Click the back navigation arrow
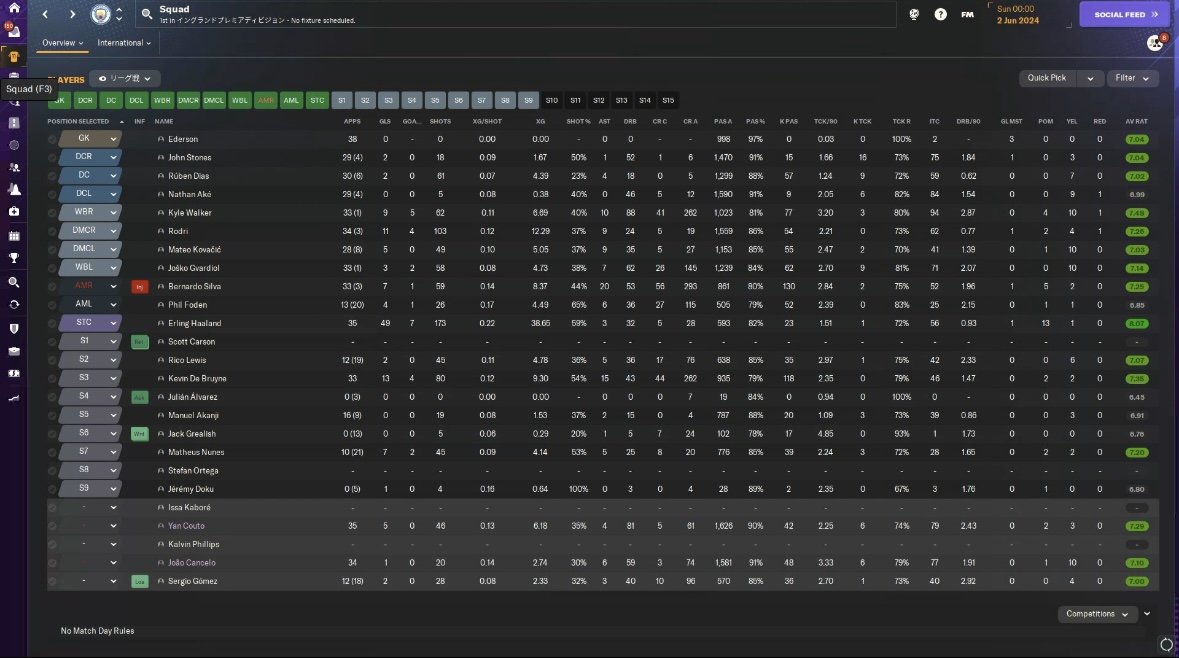 pos(45,14)
